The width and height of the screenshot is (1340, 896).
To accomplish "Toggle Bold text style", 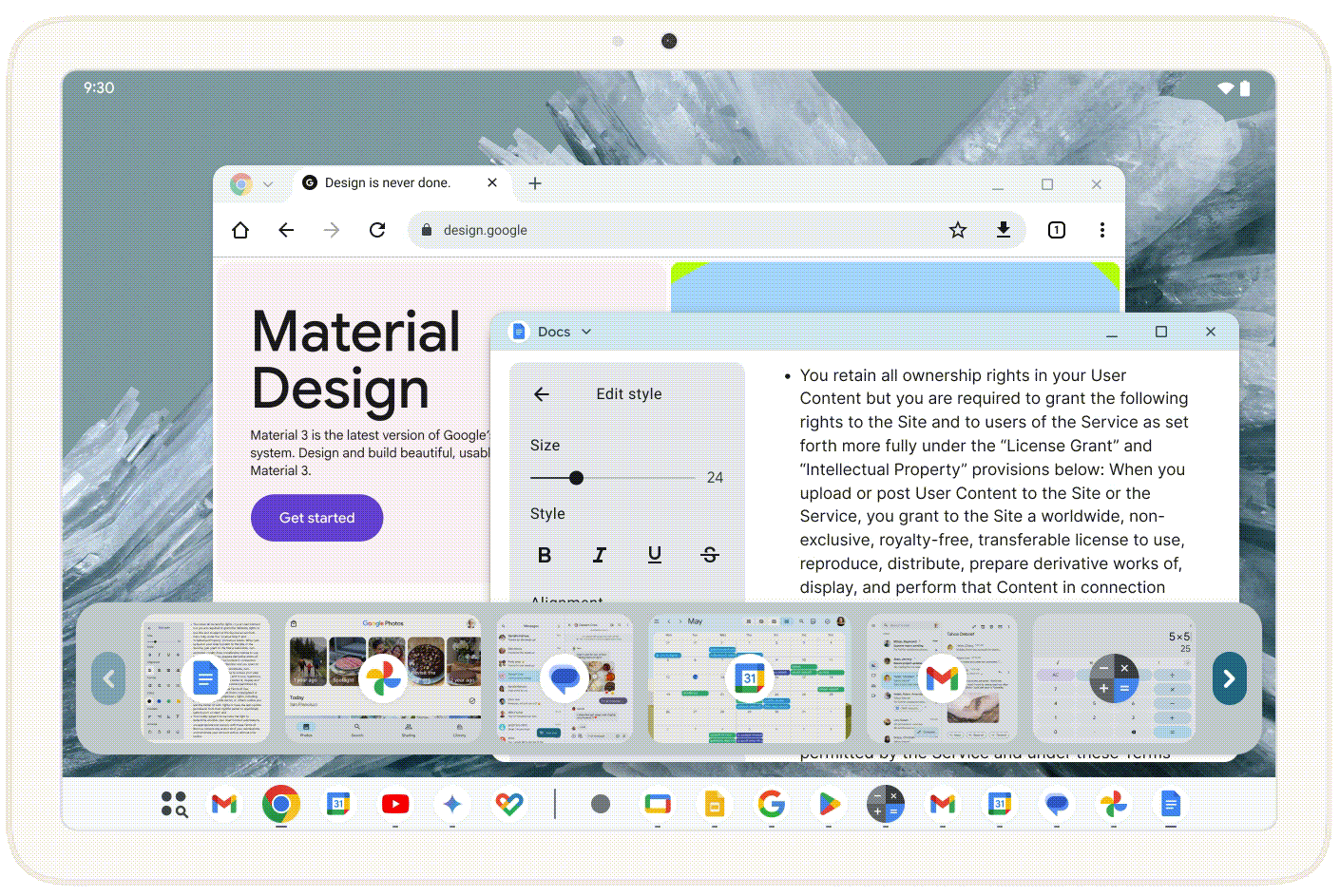I will pyautogui.click(x=545, y=555).
